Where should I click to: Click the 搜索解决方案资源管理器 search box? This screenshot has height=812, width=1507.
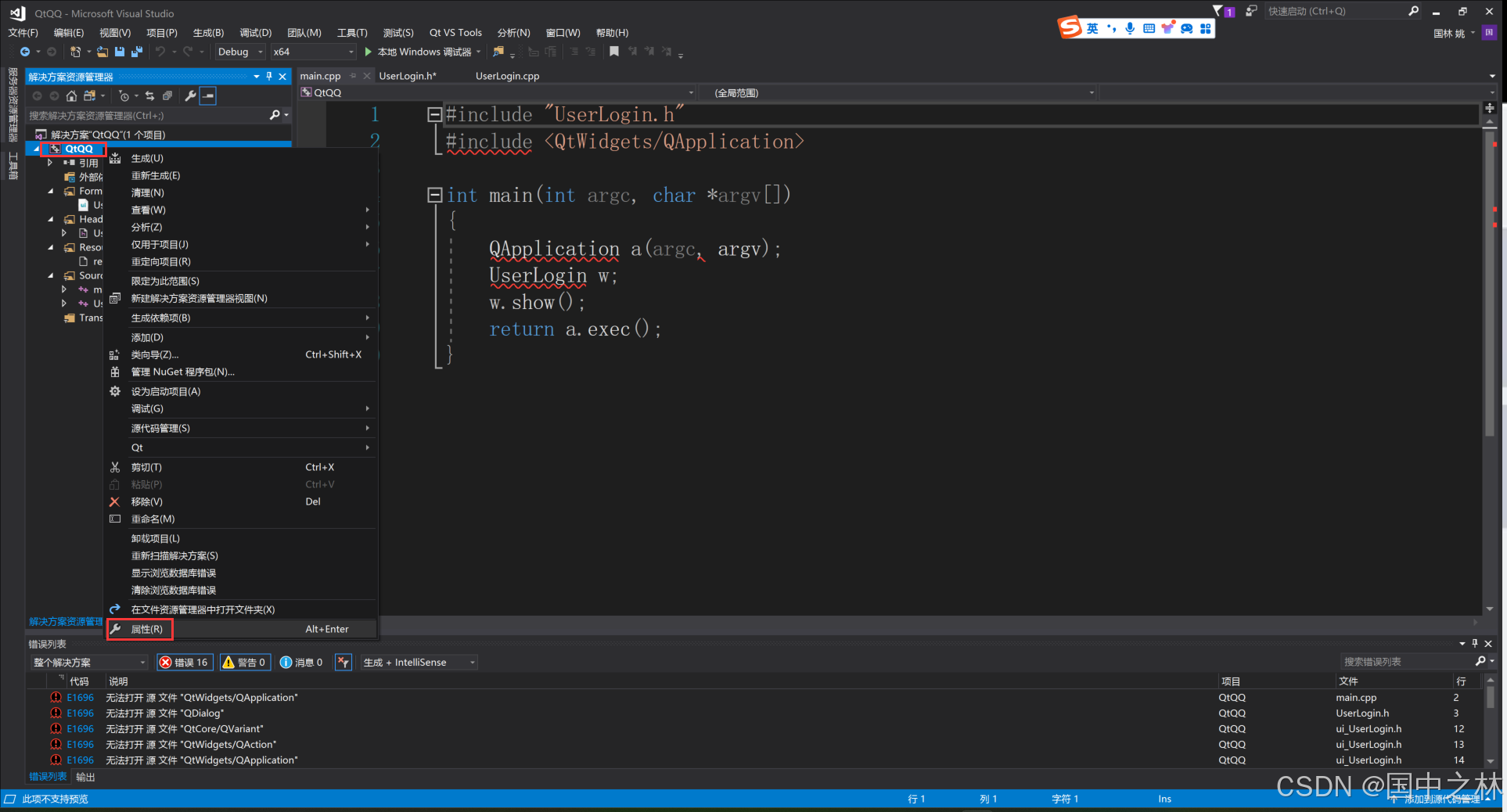[148, 115]
